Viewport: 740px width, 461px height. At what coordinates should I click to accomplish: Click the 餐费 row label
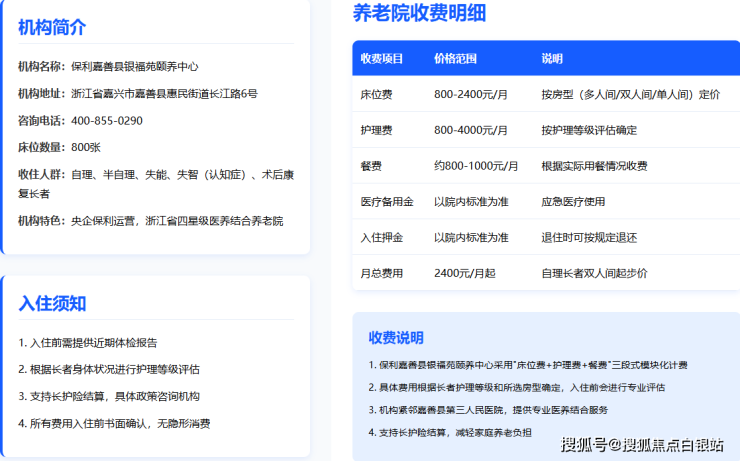click(371, 166)
